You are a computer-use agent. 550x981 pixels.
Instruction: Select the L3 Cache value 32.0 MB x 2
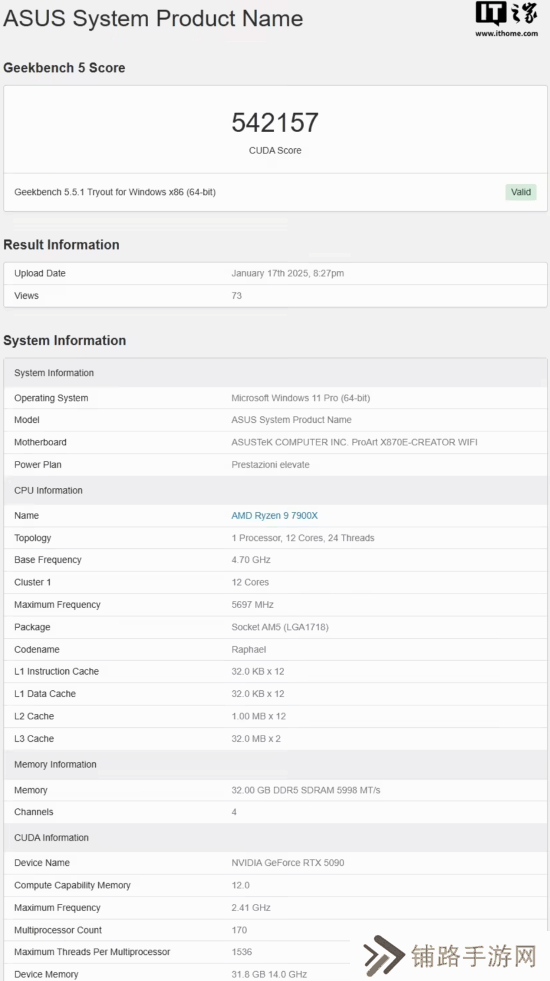point(256,739)
